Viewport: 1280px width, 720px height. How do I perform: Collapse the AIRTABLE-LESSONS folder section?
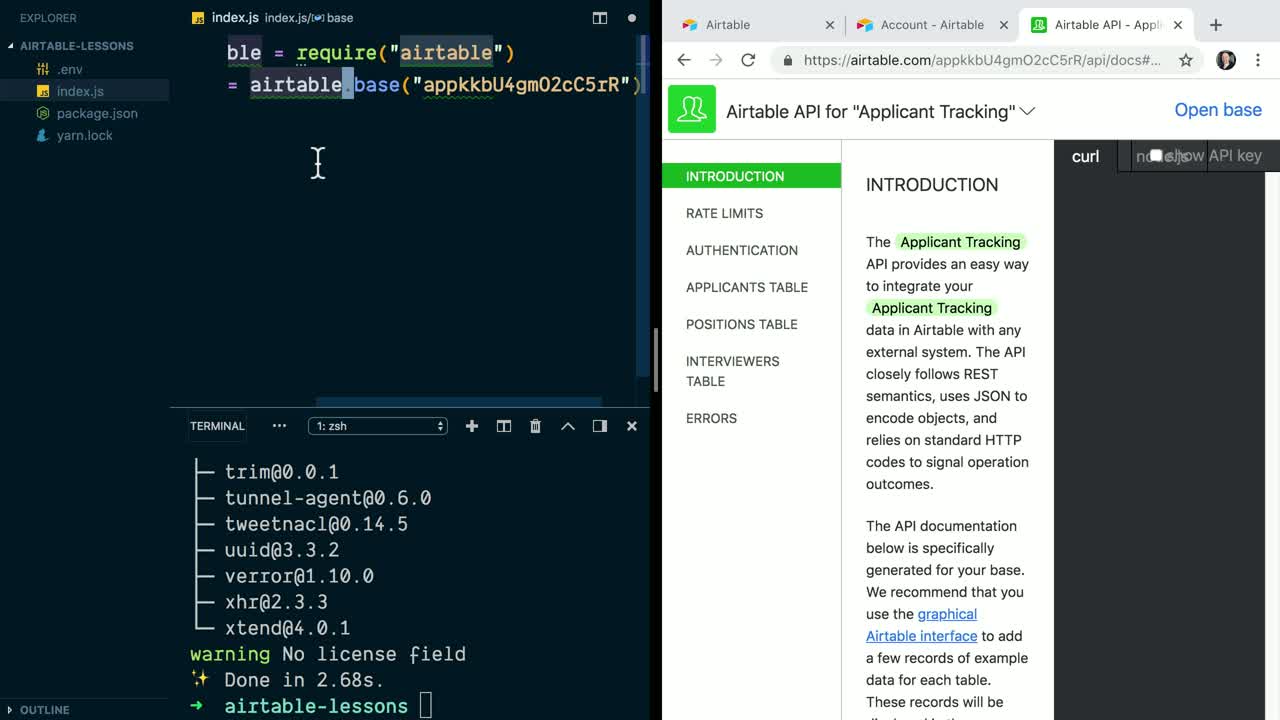(x=76, y=46)
